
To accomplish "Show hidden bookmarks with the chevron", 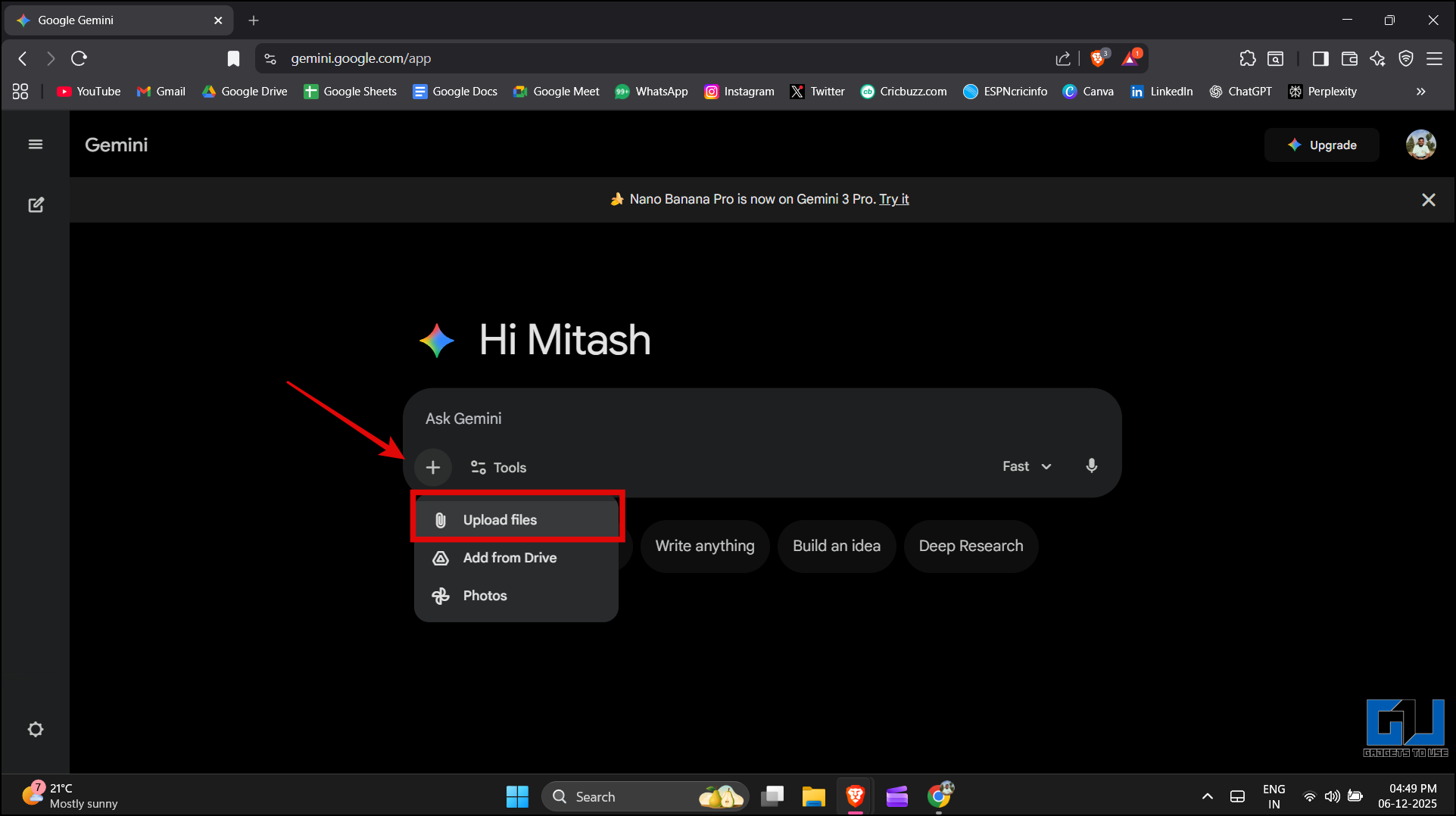I will (1420, 92).
